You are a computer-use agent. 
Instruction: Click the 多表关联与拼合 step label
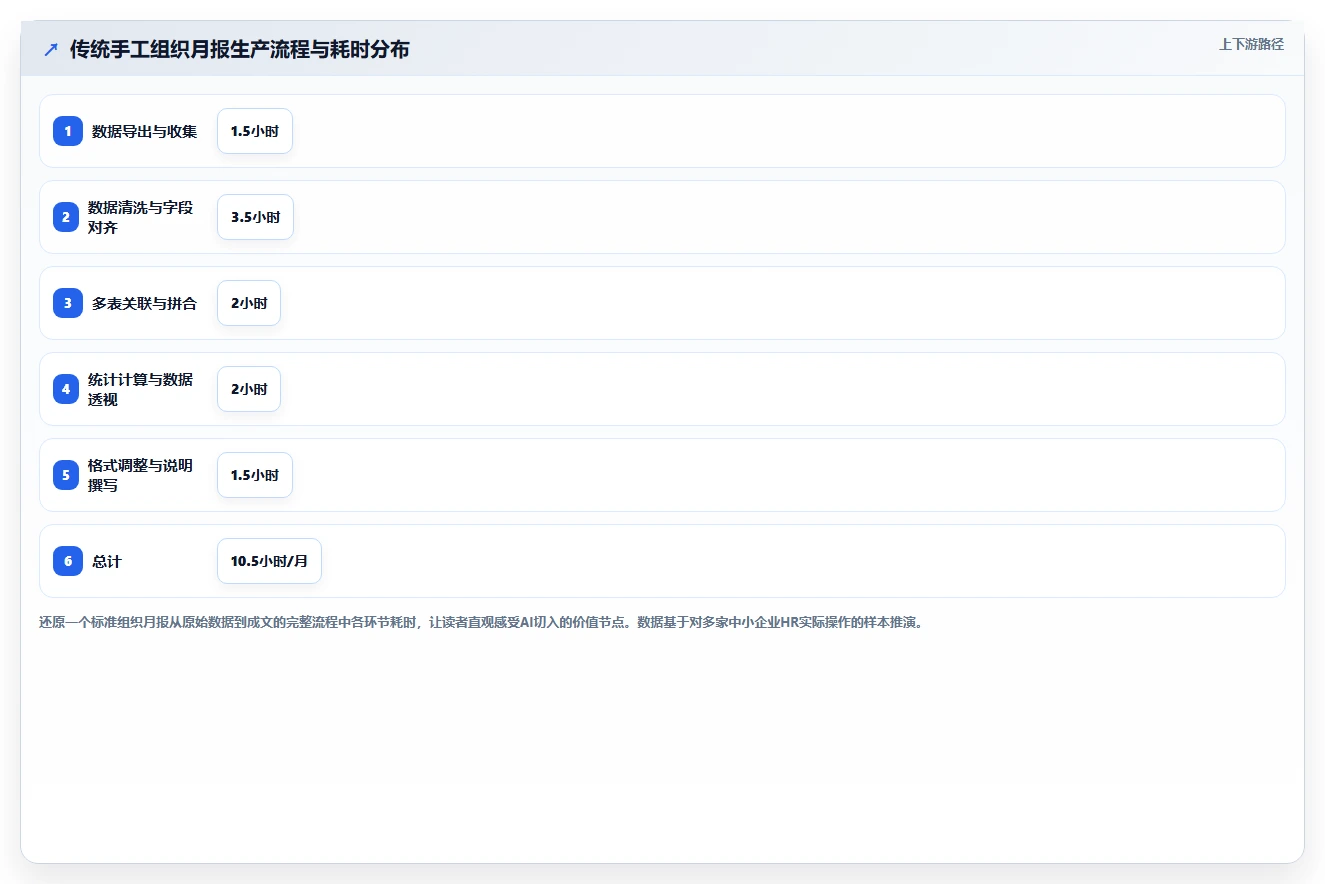[x=145, y=303]
